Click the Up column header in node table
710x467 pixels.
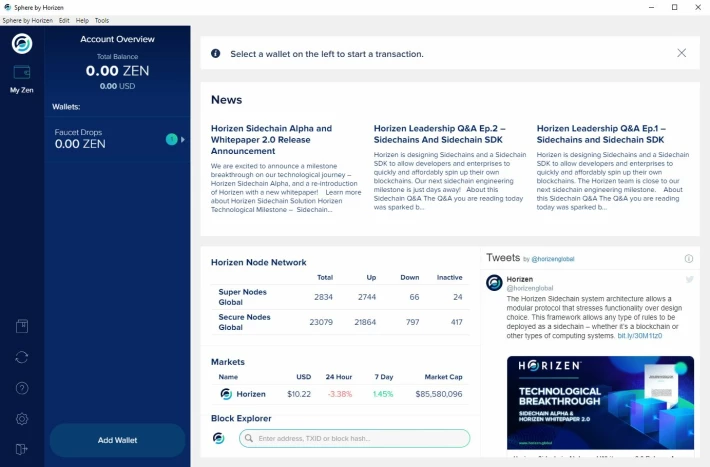pyautogui.click(x=371, y=277)
